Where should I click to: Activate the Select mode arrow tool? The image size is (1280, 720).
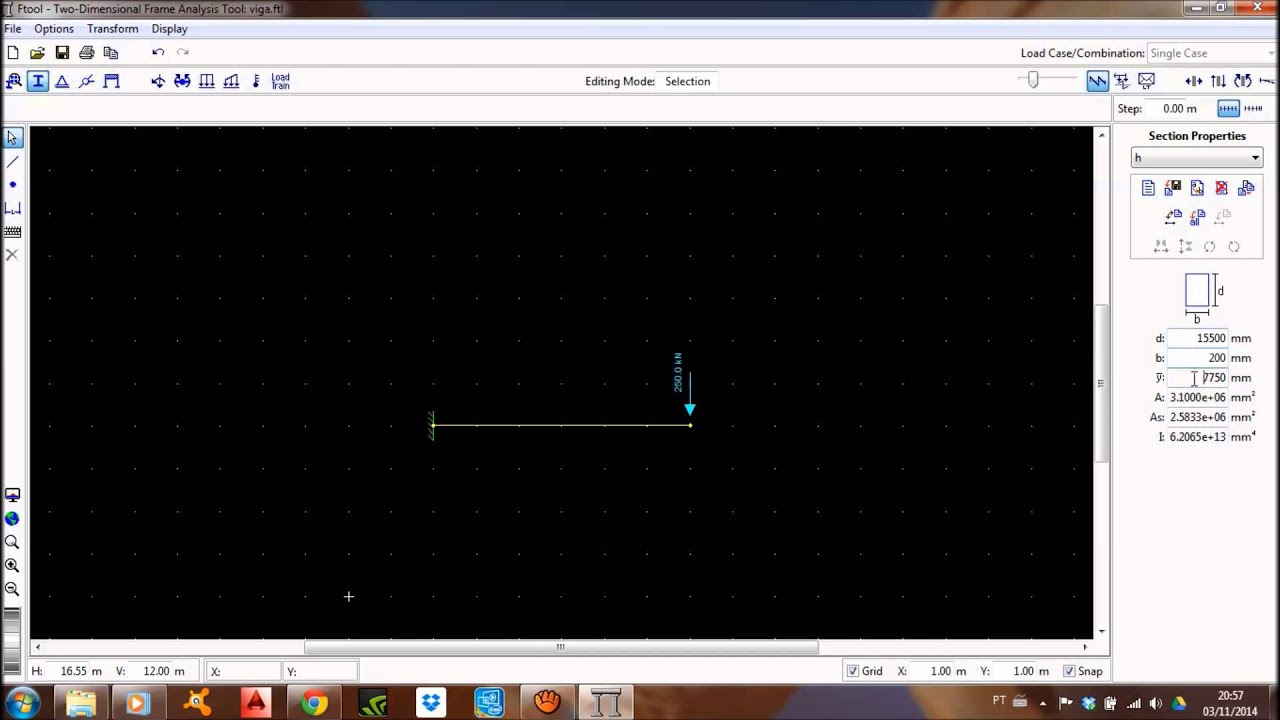(x=13, y=137)
